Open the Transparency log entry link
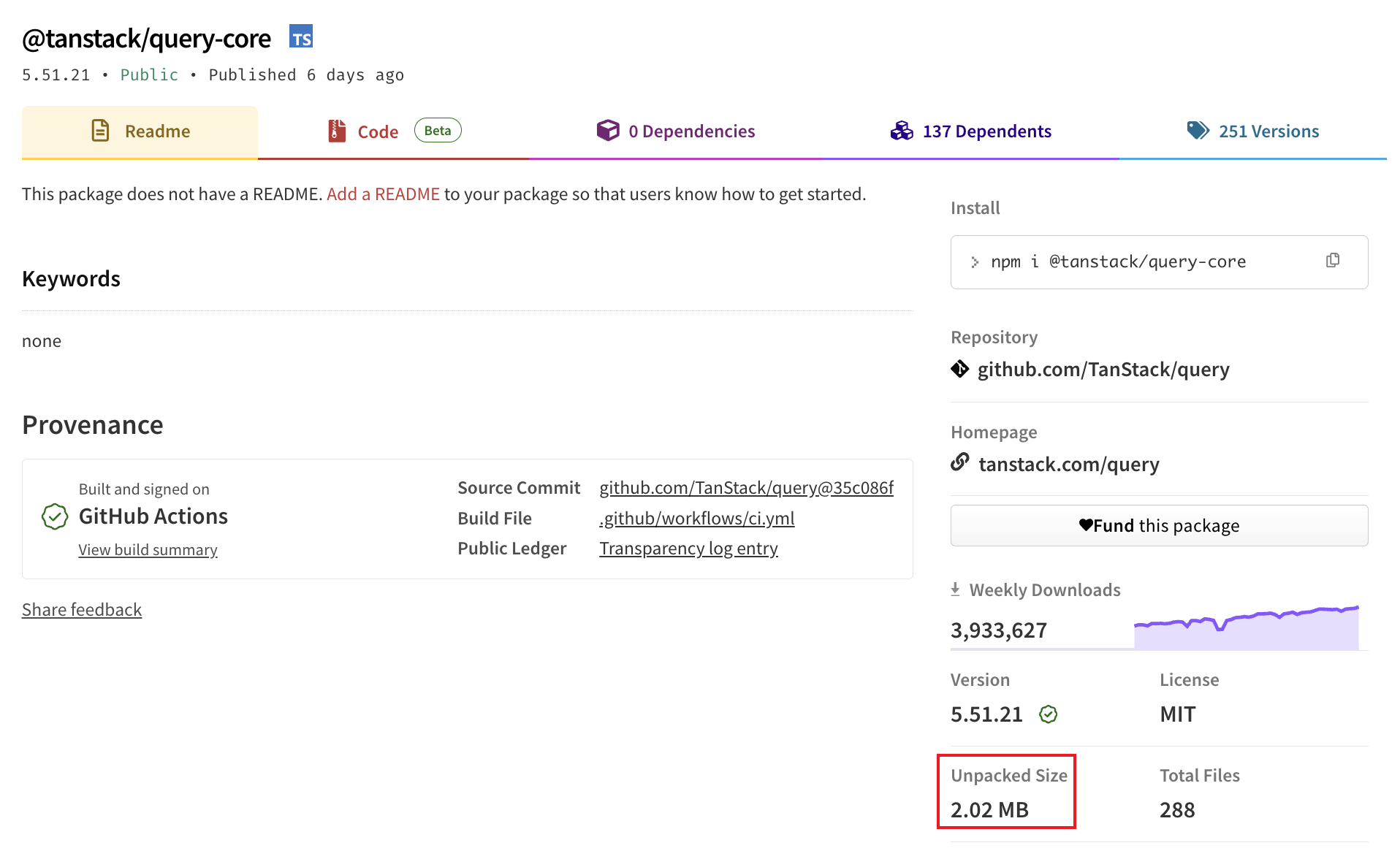The height and width of the screenshot is (859, 1400). pos(688,549)
